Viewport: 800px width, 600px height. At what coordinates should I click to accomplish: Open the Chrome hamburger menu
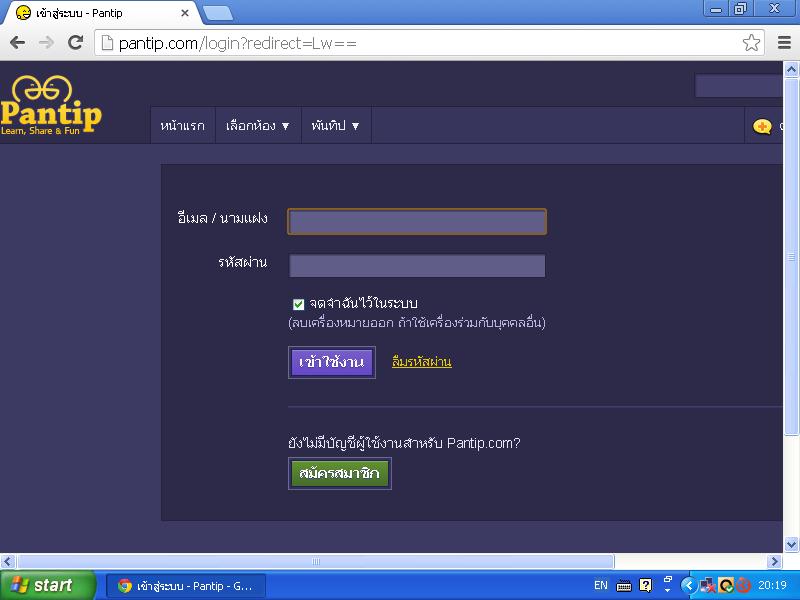coord(784,42)
